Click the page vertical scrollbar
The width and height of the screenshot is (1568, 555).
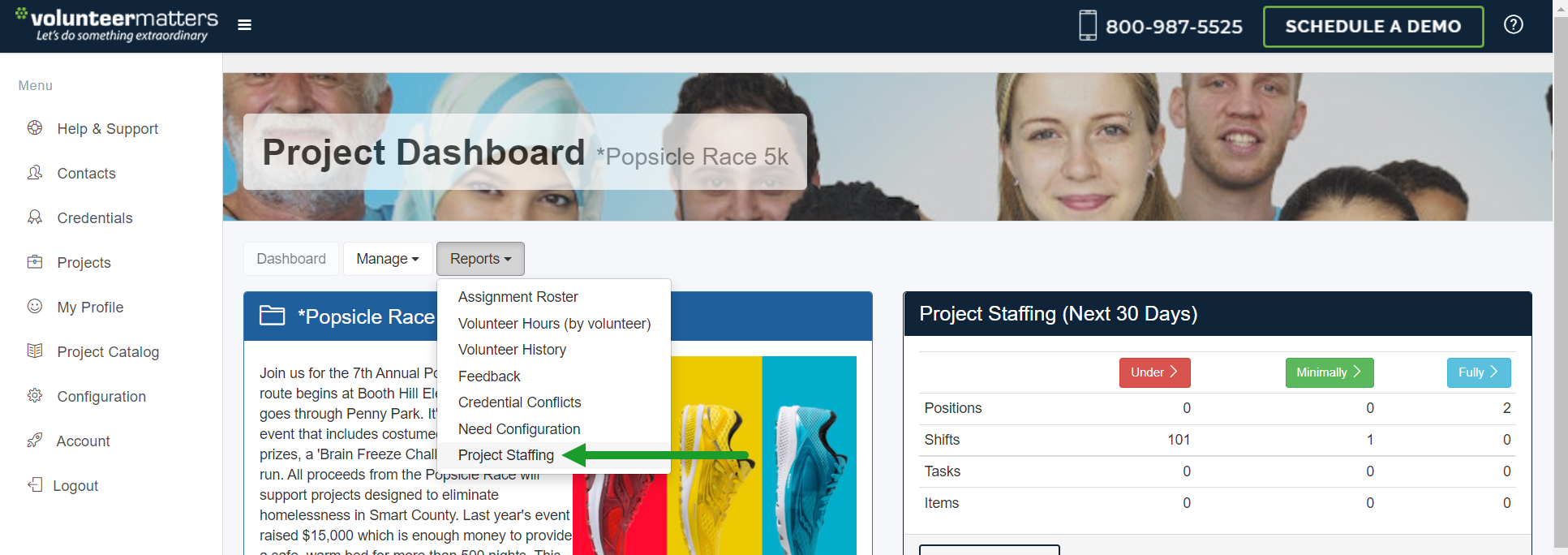point(1560,277)
